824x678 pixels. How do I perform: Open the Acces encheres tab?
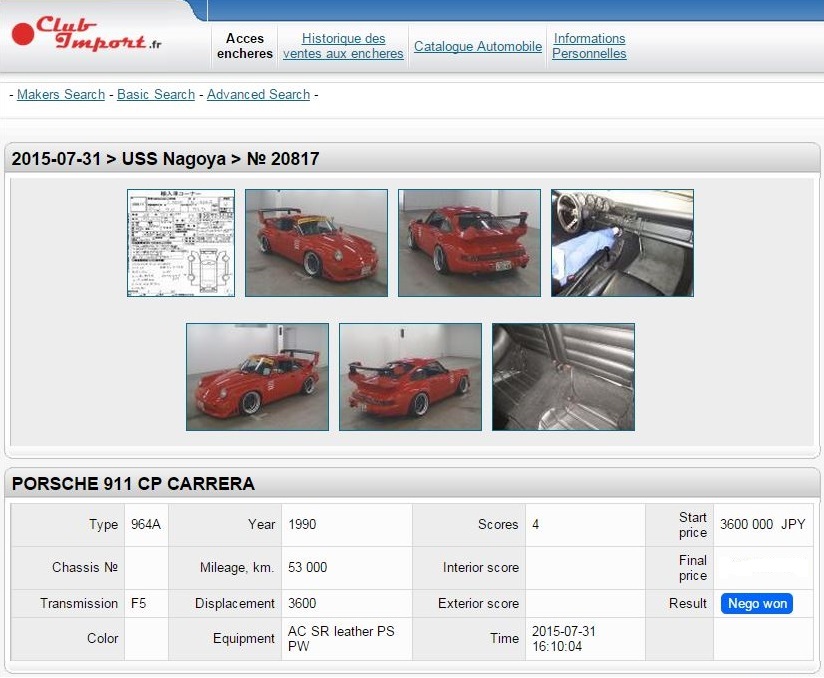point(245,46)
